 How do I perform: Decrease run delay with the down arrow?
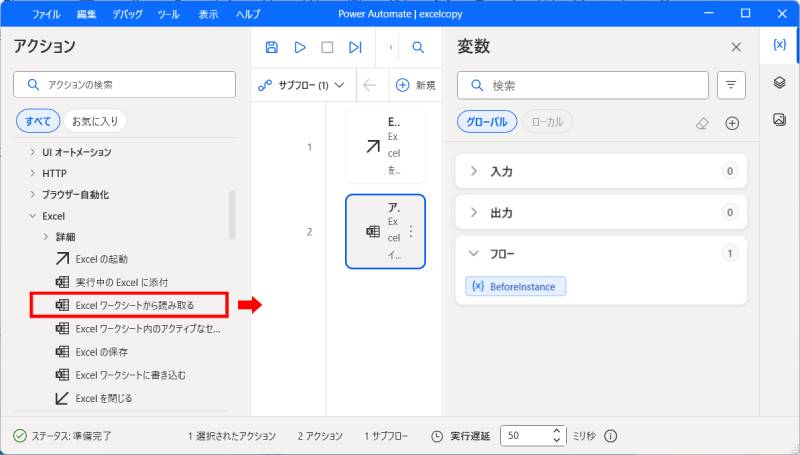click(557, 440)
